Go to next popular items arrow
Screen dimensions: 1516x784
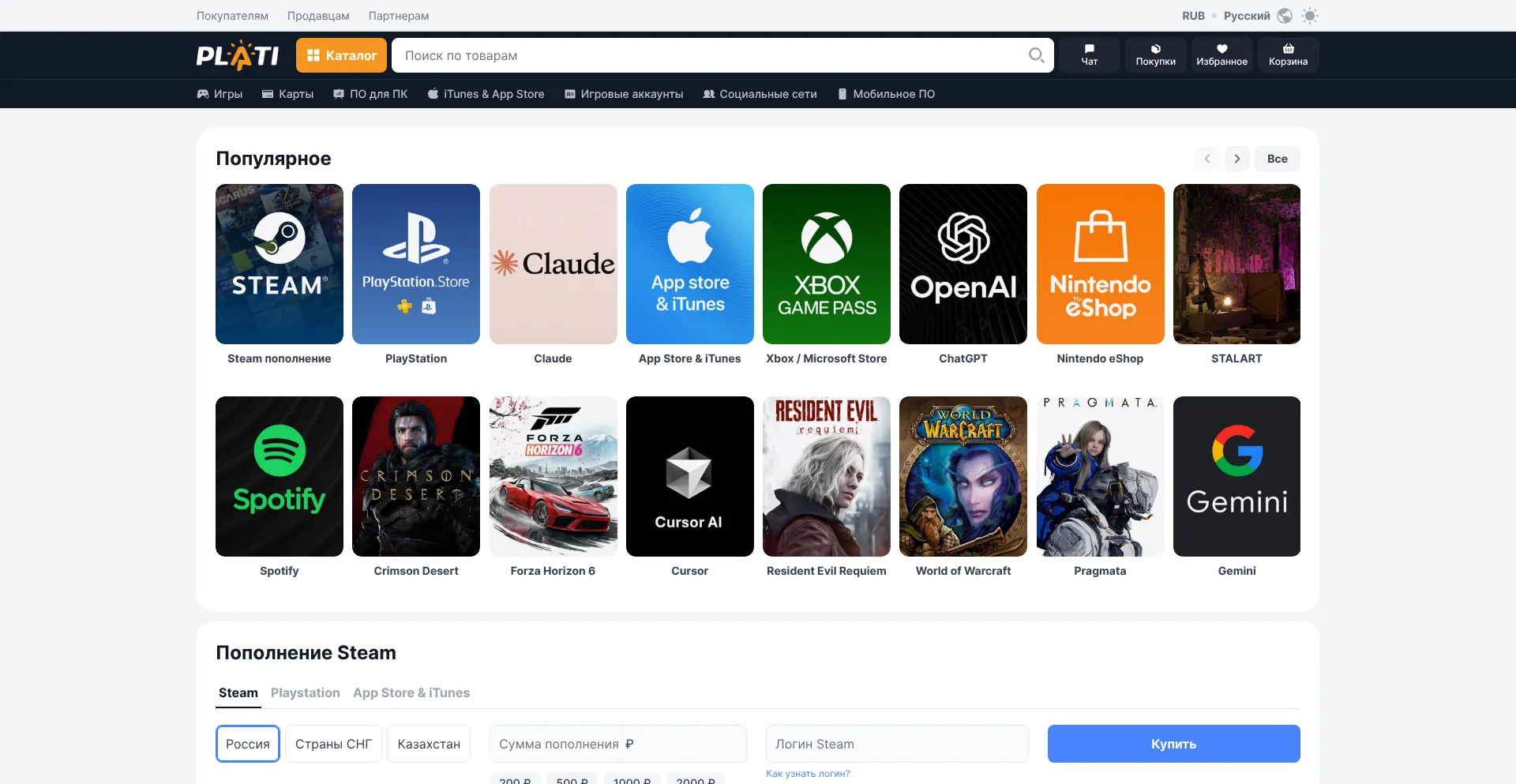click(1237, 159)
